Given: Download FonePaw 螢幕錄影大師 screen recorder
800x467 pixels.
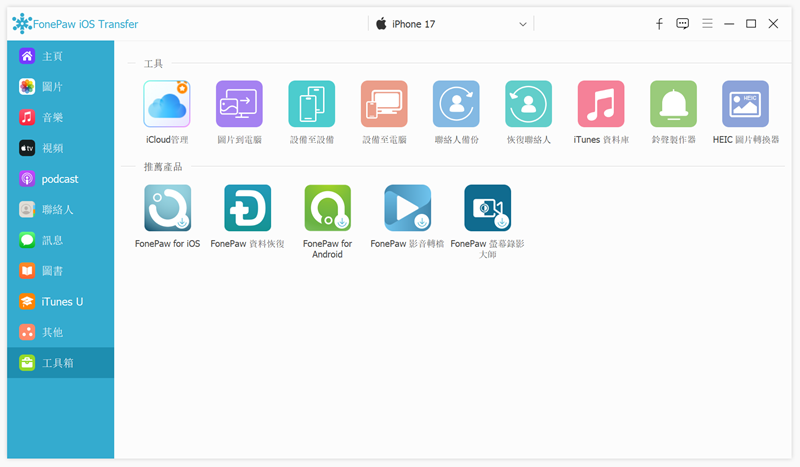Looking at the screenshot, I should click(488, 208).
